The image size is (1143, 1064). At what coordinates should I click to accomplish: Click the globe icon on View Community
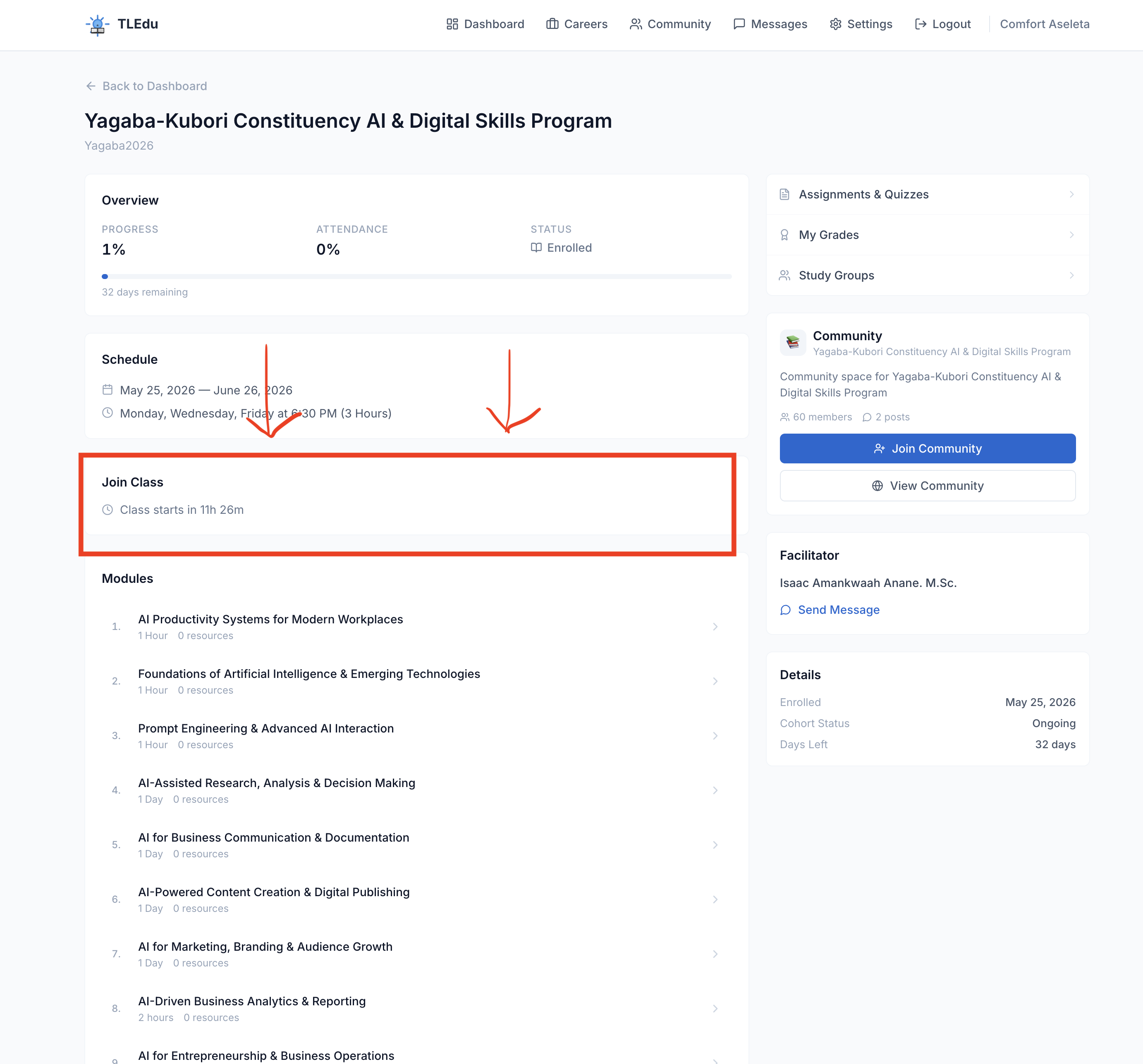click(878, 486)
